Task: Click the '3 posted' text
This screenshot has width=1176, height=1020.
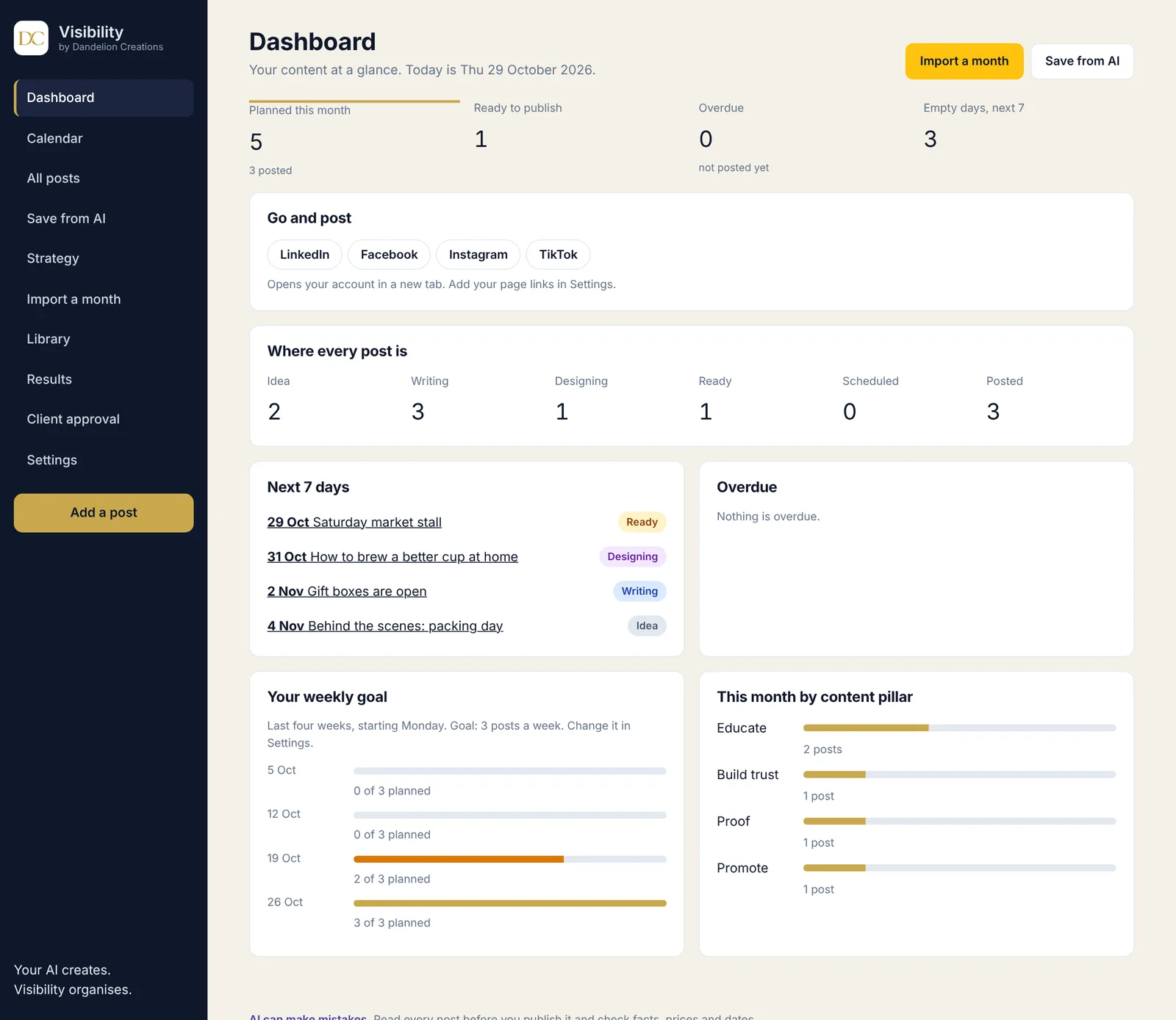Action: (x=270, y=170)
